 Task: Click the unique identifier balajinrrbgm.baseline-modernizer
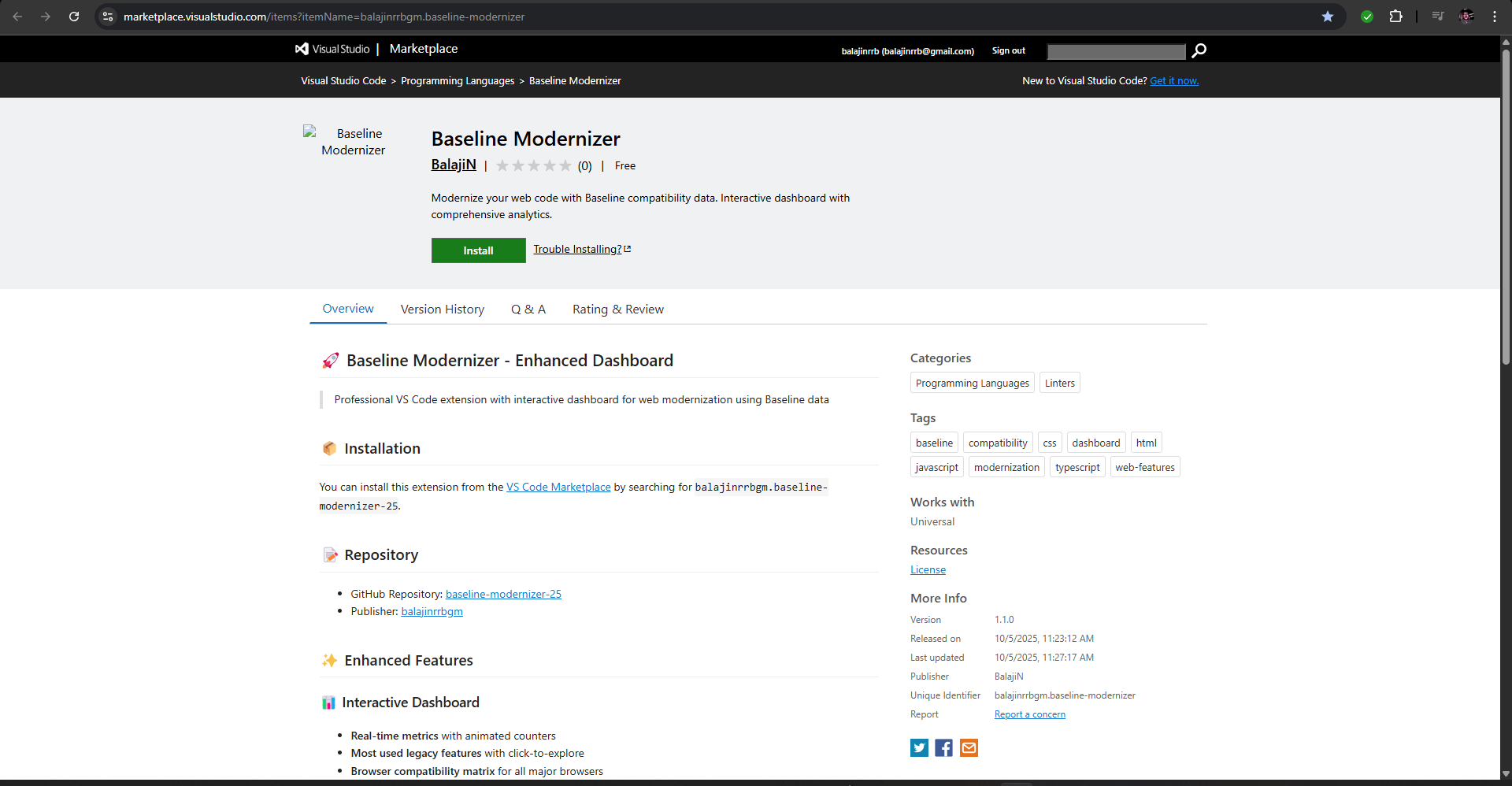(1065, 695)
